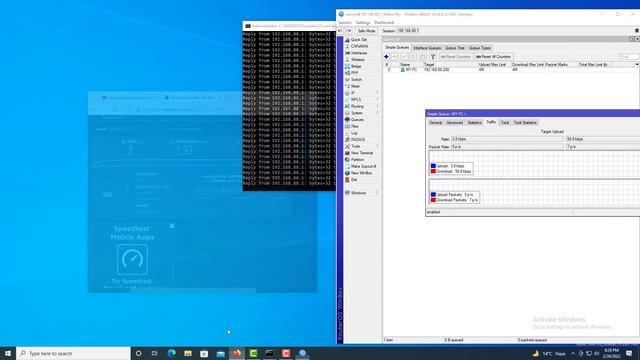Open the Windows Start menu

click(x=8, y=353)
